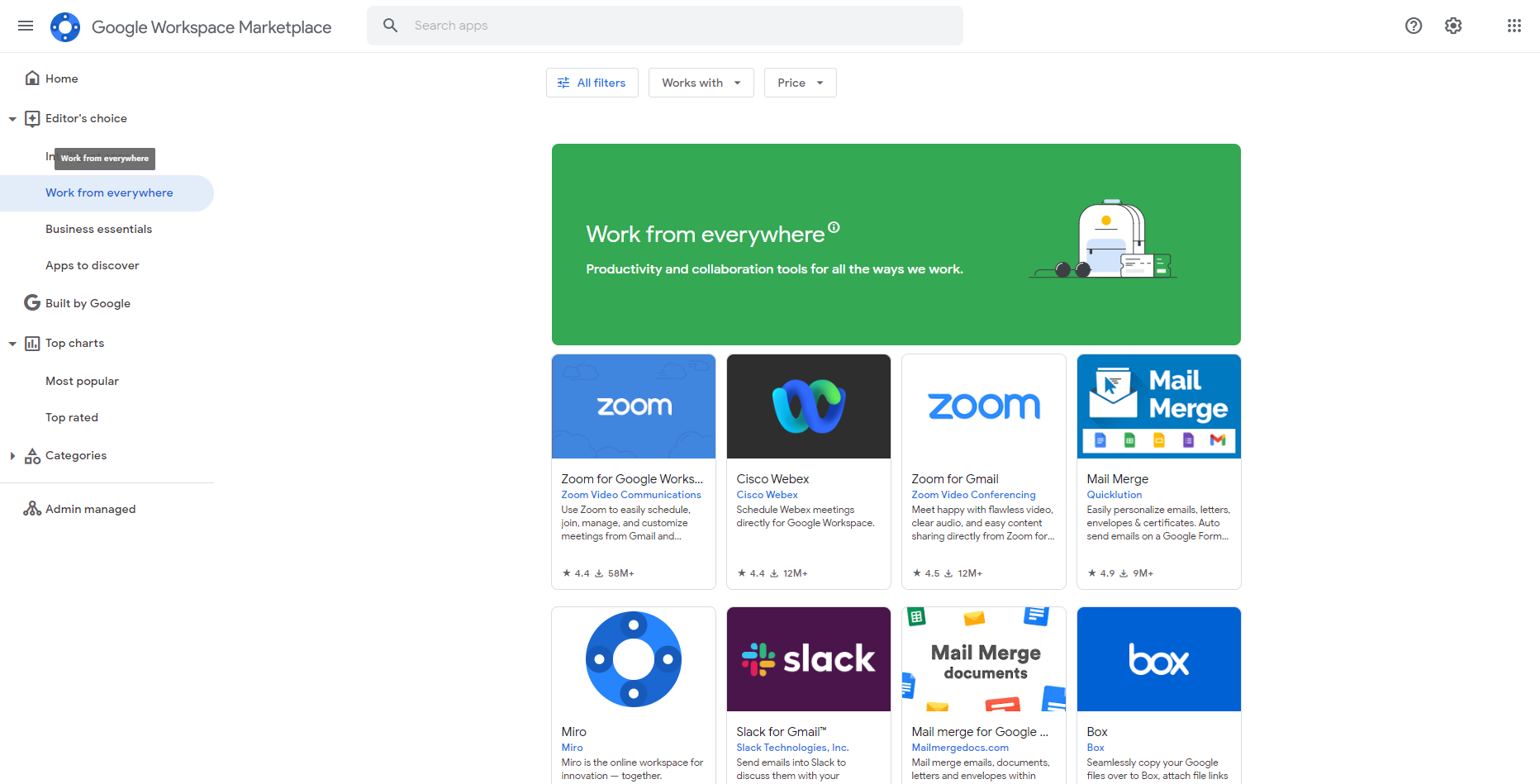This screenshot has width=1540, height=784.
Task: Click the info icon beside Work from everywhere heading
Action: pos(834,227)
